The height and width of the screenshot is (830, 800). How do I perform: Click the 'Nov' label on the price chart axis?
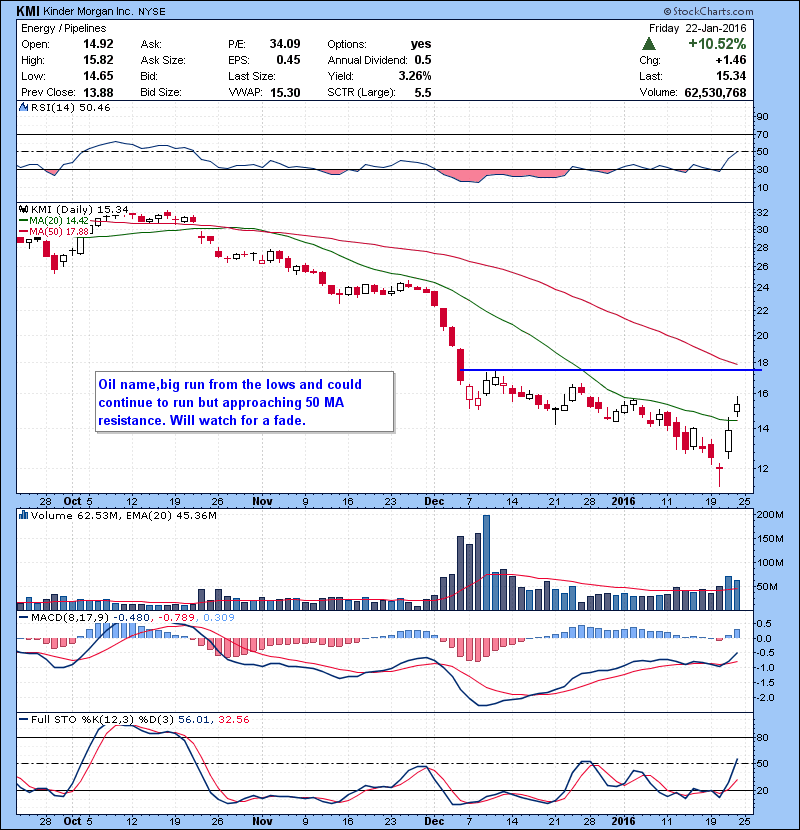262,501
